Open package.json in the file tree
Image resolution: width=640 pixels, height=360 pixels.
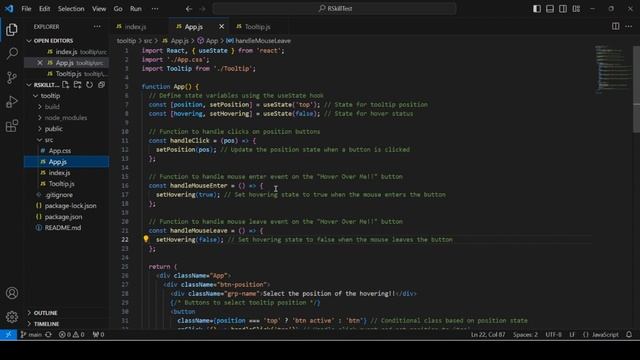[67, 217]
